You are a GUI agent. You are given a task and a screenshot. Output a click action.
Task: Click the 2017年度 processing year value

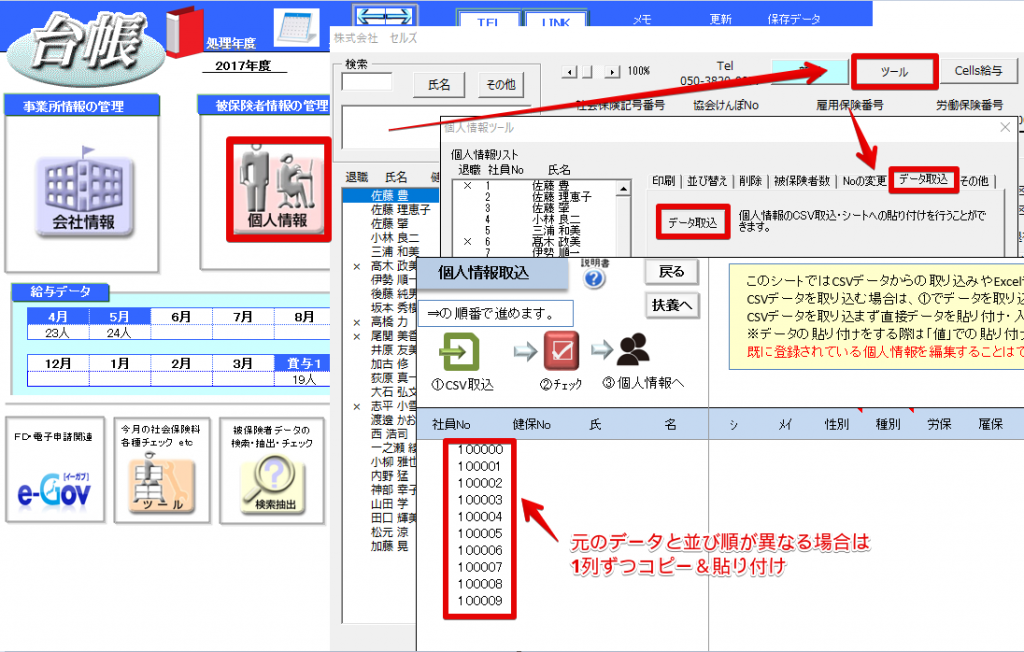tap(243, 66)
